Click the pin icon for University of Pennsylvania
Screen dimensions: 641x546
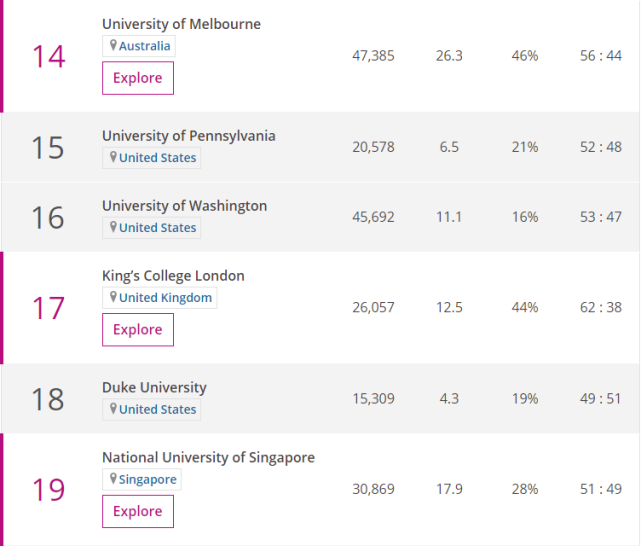(113, 158)
